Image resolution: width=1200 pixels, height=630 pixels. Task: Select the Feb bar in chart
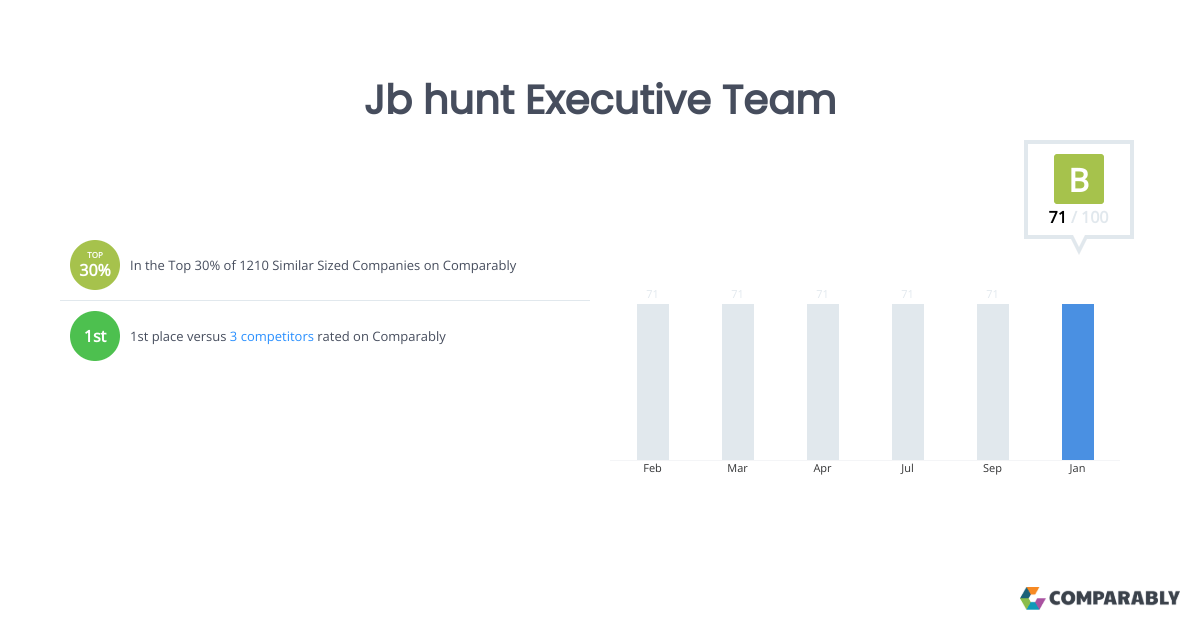click(652, 381)
